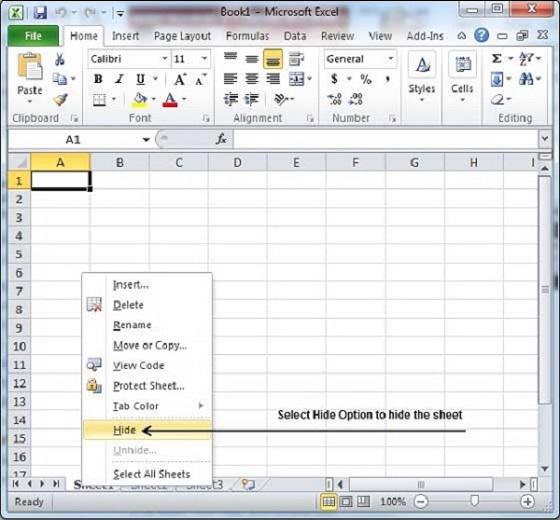This screenshot has width=560, height=520.
Task: Toggle Bold formatting
Action: tap(98, 79)
